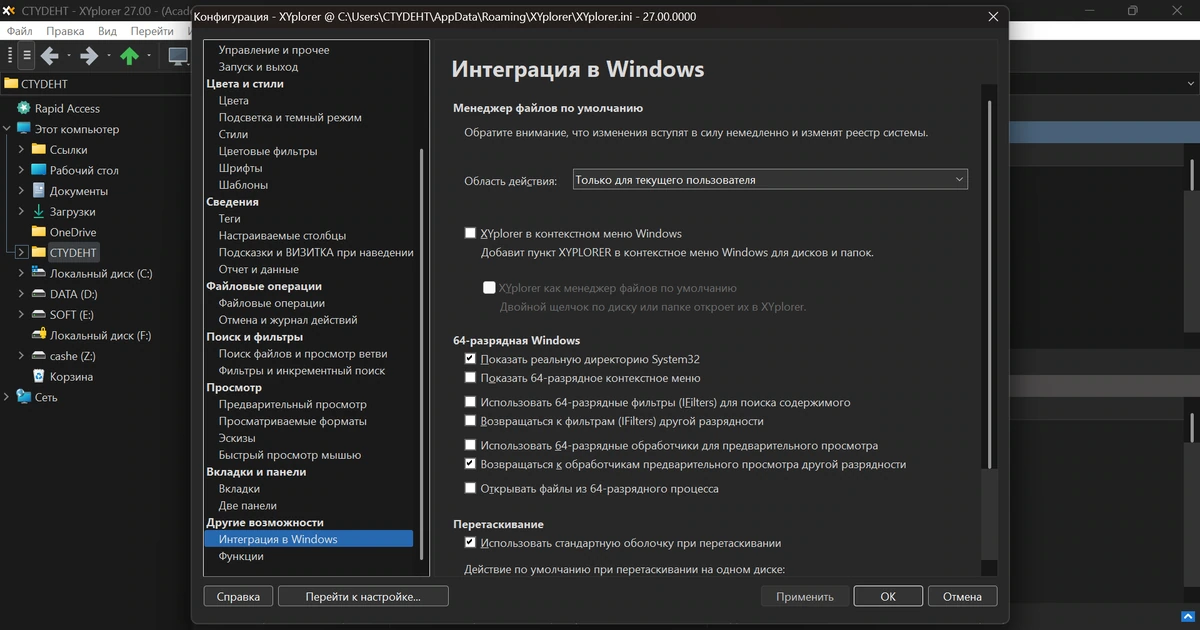Screen dimensions: 1200x630
Task: Click the Справка button
Action: [238, 596]
